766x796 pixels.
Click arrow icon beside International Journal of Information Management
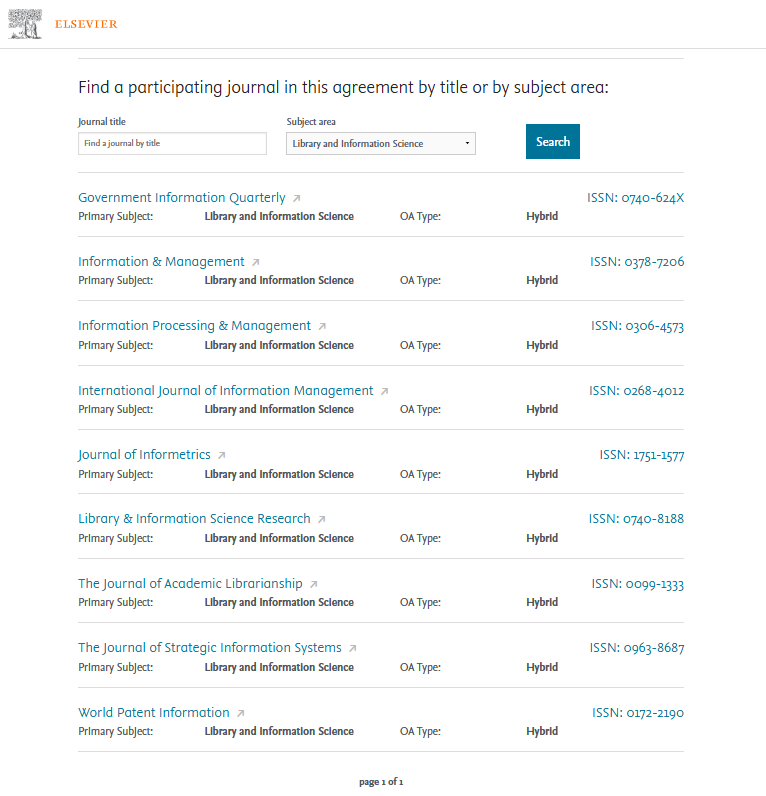pos(384,392)
